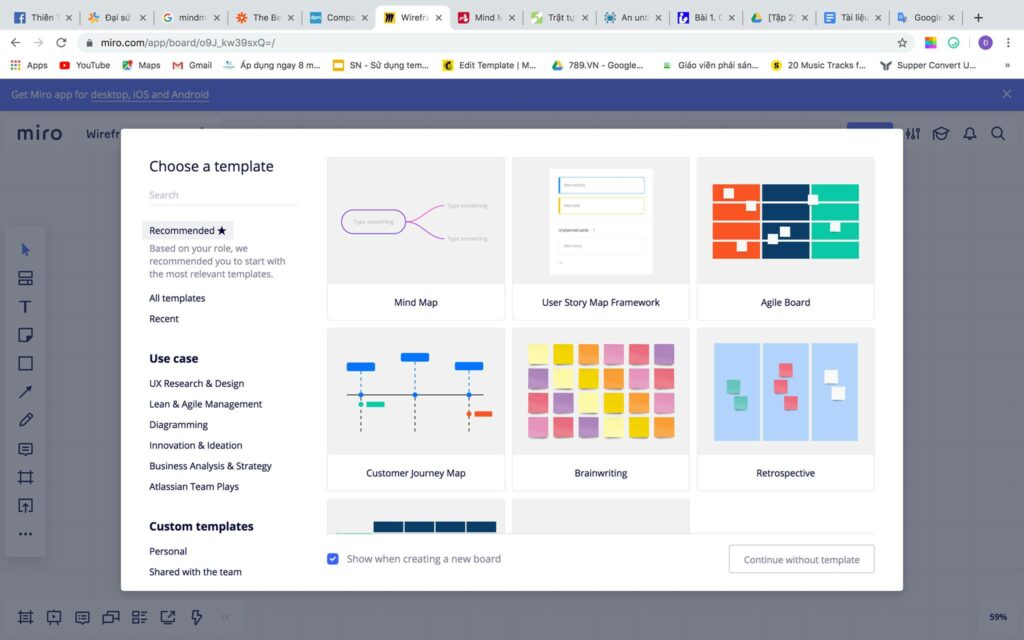1024x640 pixels.
Task: Click the search magnifier in Miro header
Action: [x=998, y=133]
